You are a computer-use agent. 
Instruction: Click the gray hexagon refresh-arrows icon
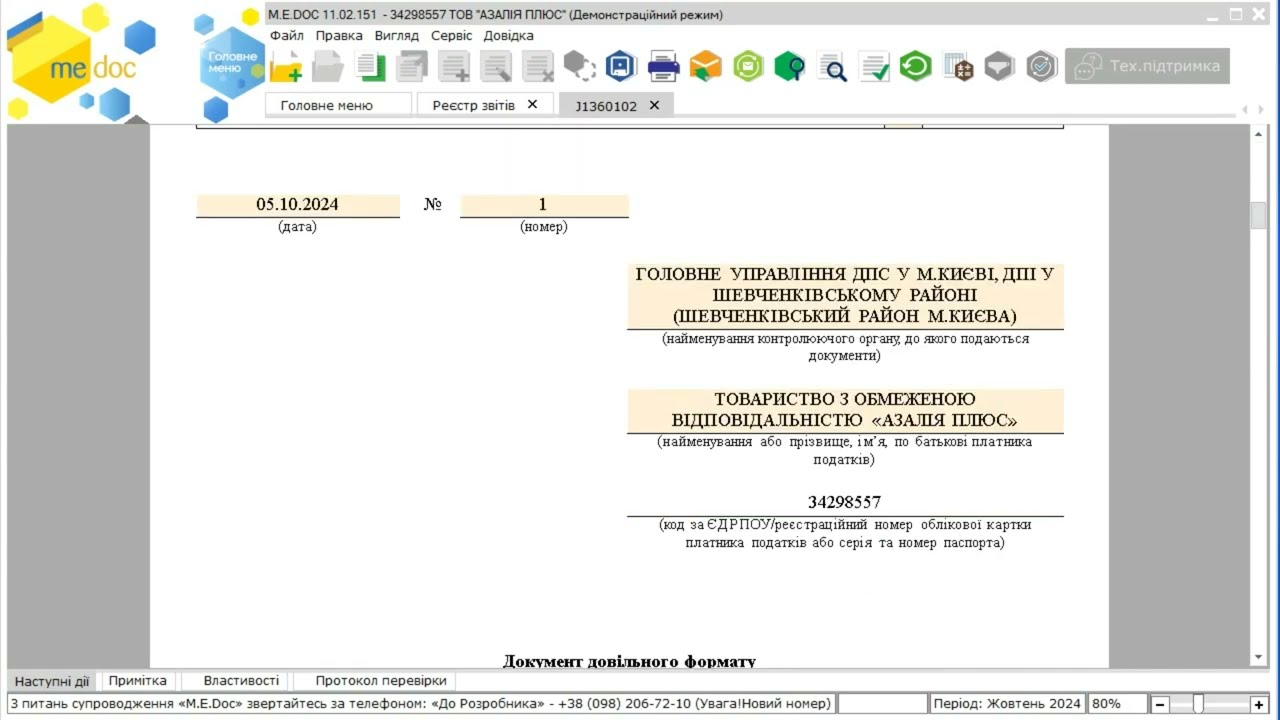580,67
